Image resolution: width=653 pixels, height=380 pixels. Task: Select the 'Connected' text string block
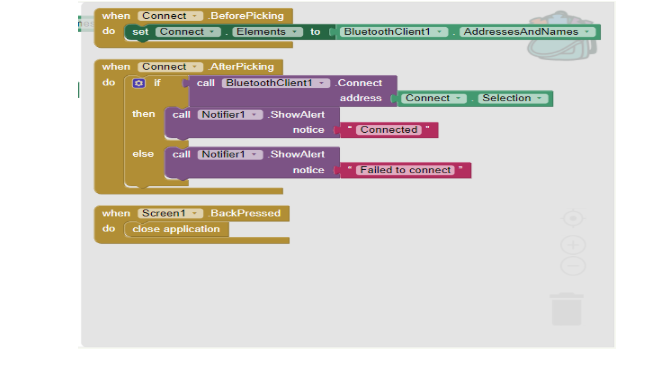389,130
